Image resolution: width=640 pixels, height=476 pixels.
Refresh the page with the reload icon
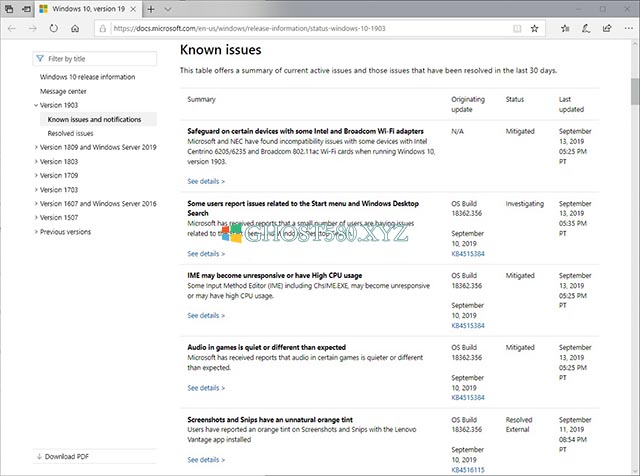(x=56, y=28)
